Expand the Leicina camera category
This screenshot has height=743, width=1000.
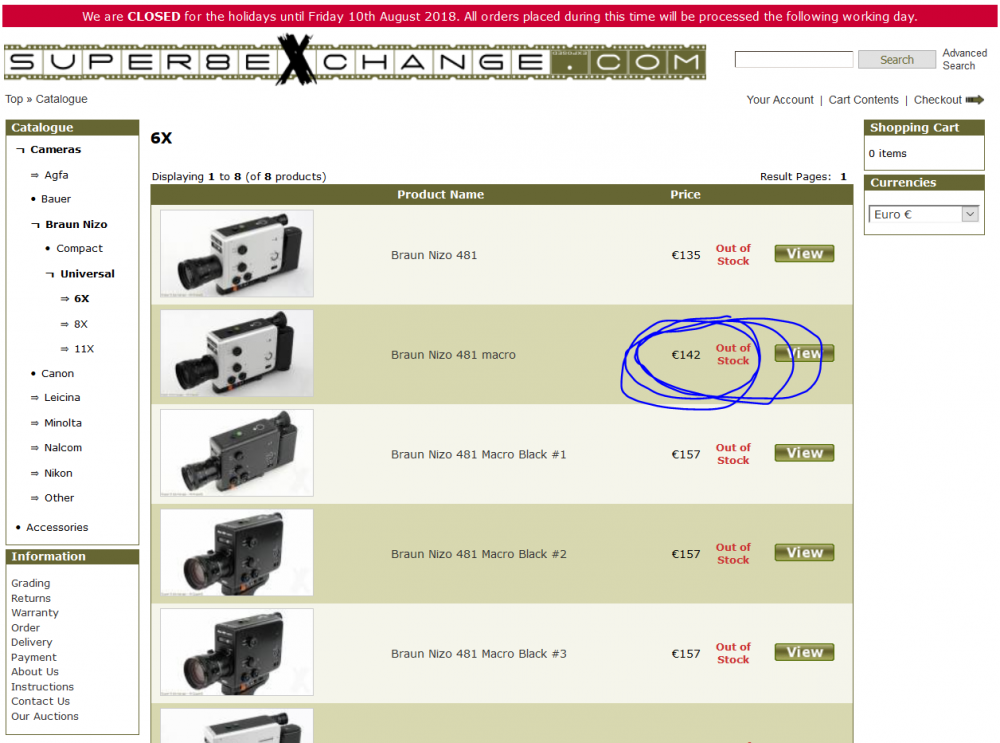pos(61,398)
